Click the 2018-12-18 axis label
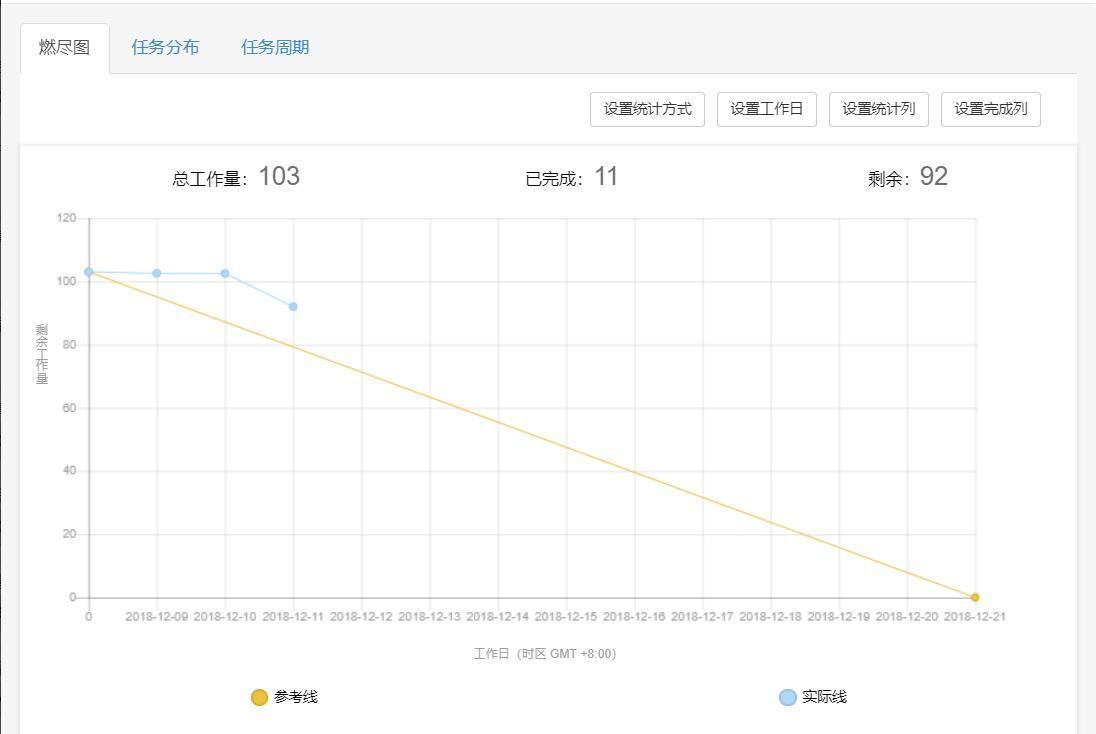The image size is (1096, 734). [770, 617]
